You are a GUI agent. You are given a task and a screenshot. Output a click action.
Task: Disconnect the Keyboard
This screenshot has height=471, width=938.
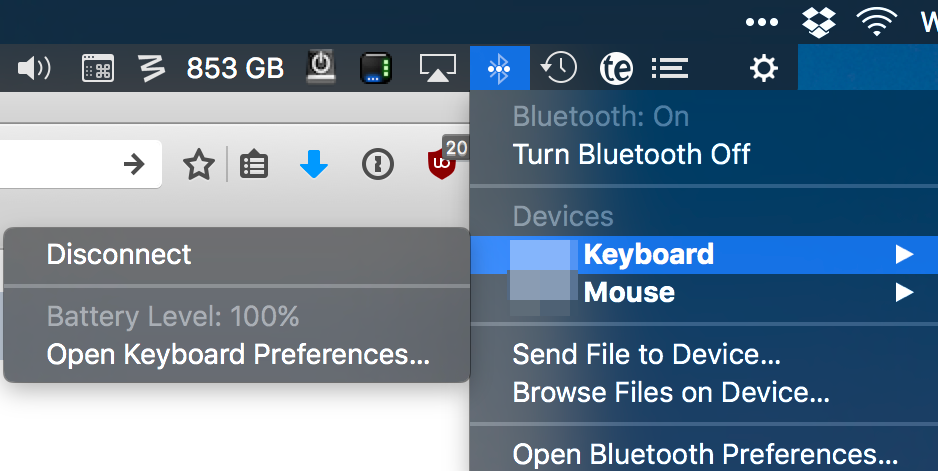click(119, 255)
